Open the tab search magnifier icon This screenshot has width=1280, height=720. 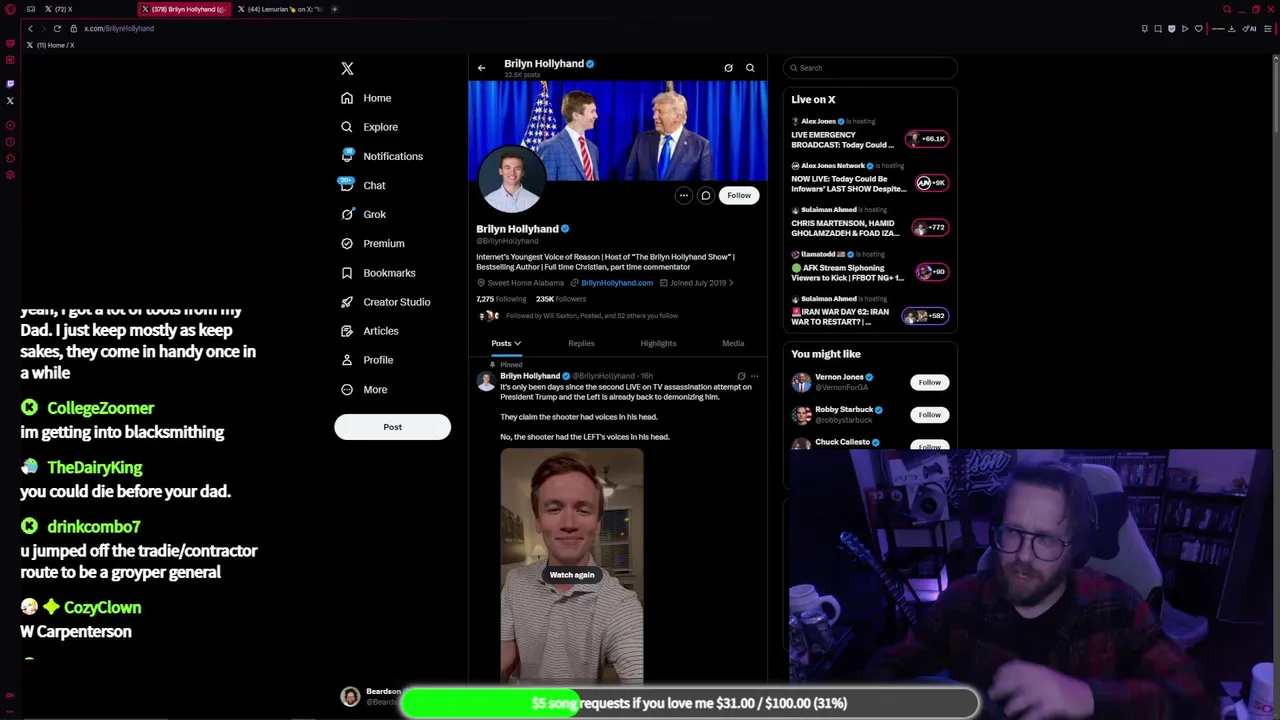click(1227, 9)
